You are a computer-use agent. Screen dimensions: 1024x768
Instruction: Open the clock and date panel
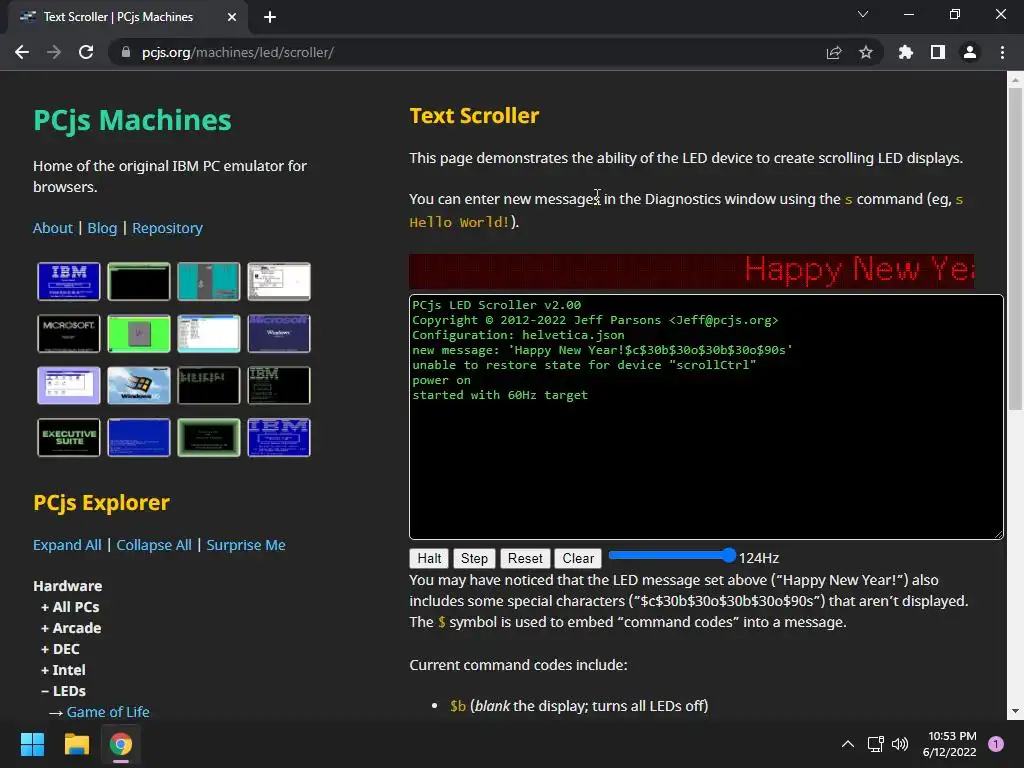(x=950, y=744)
